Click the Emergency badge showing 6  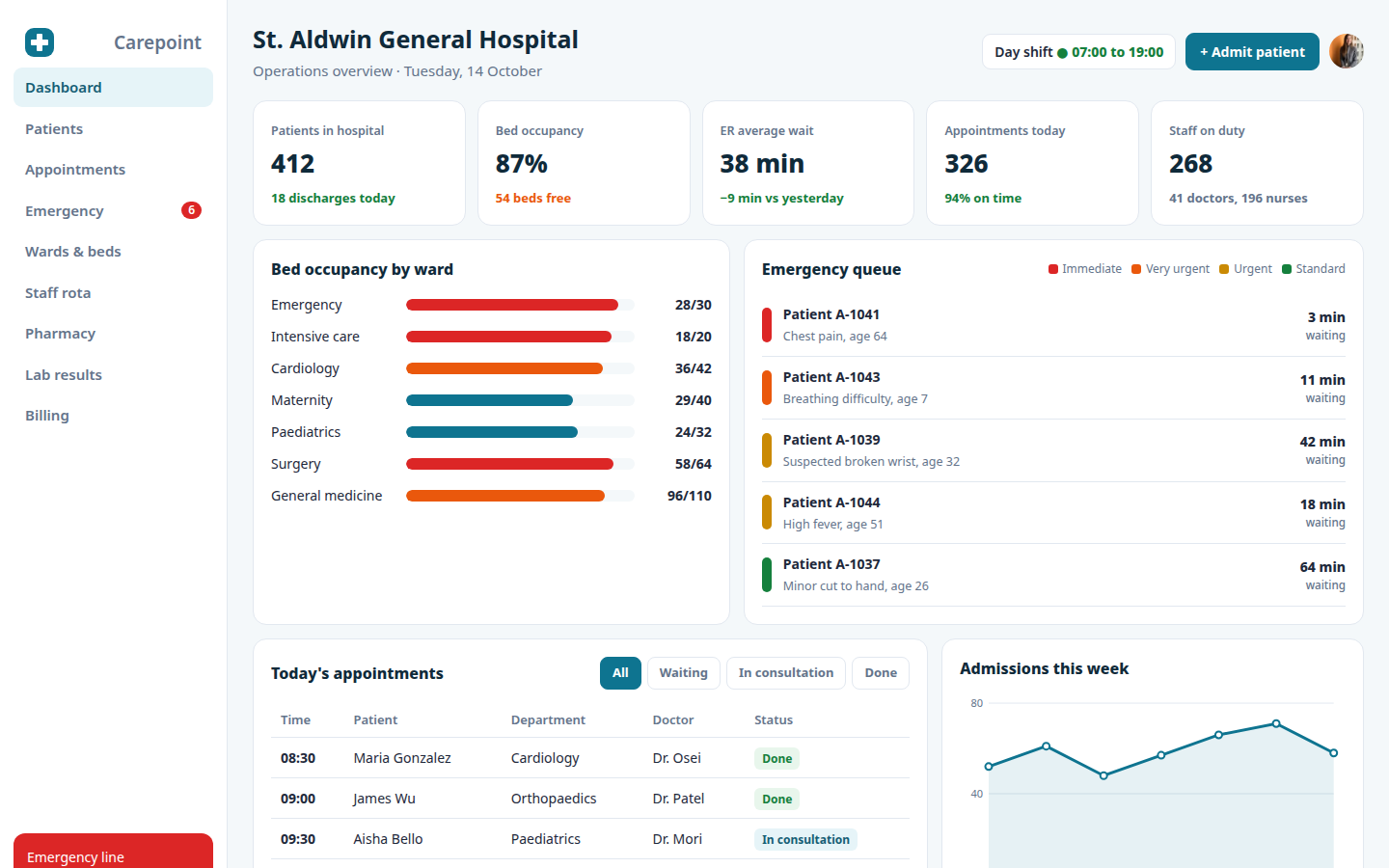[191, 210]
